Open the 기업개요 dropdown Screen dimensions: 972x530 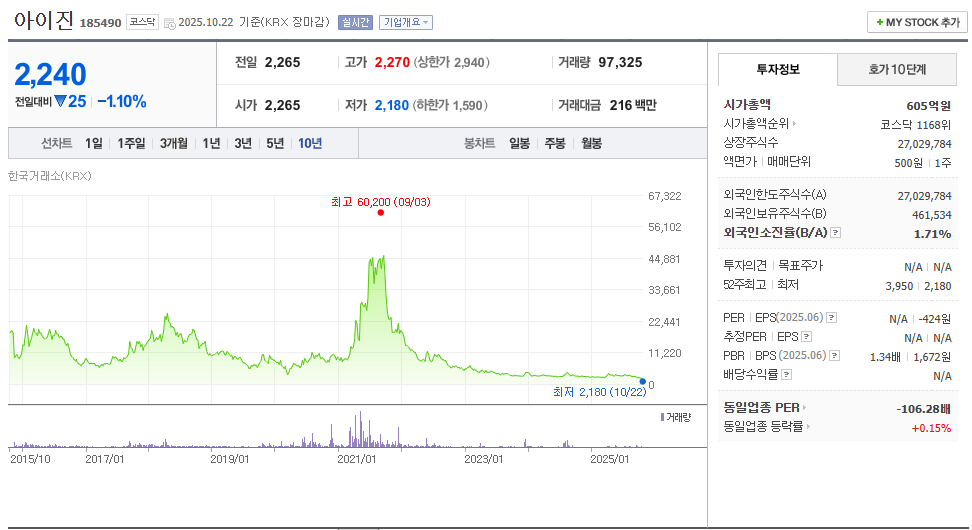point(405,22)
